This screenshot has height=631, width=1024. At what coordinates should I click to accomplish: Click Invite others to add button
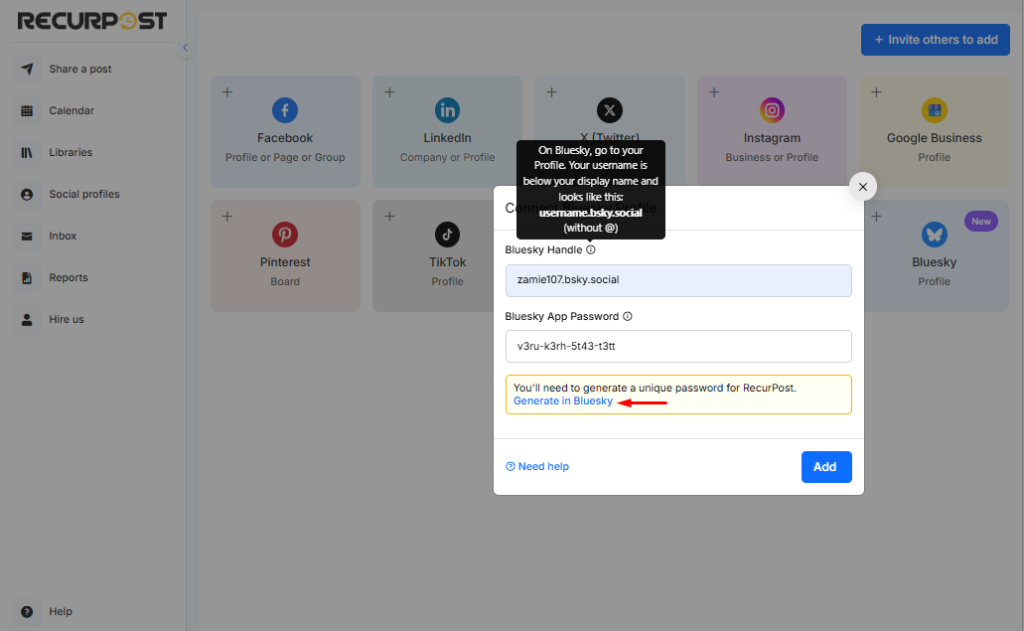tap(935, 40)
